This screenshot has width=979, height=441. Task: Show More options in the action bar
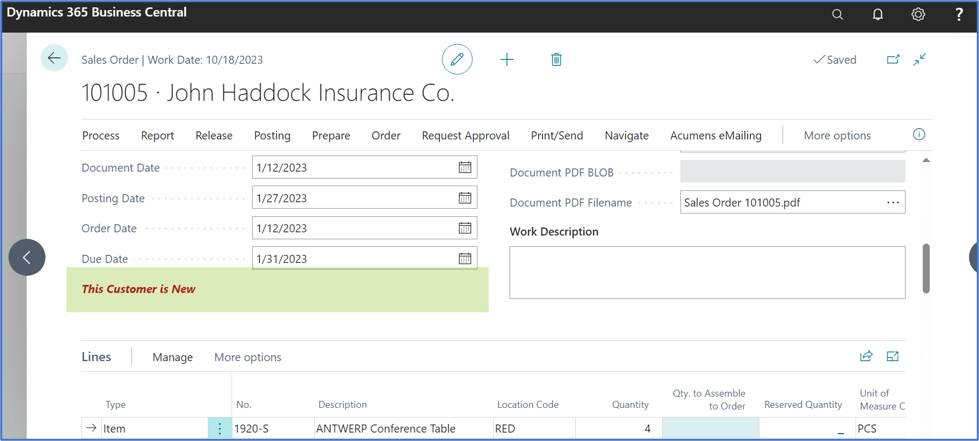click(837, 136)
